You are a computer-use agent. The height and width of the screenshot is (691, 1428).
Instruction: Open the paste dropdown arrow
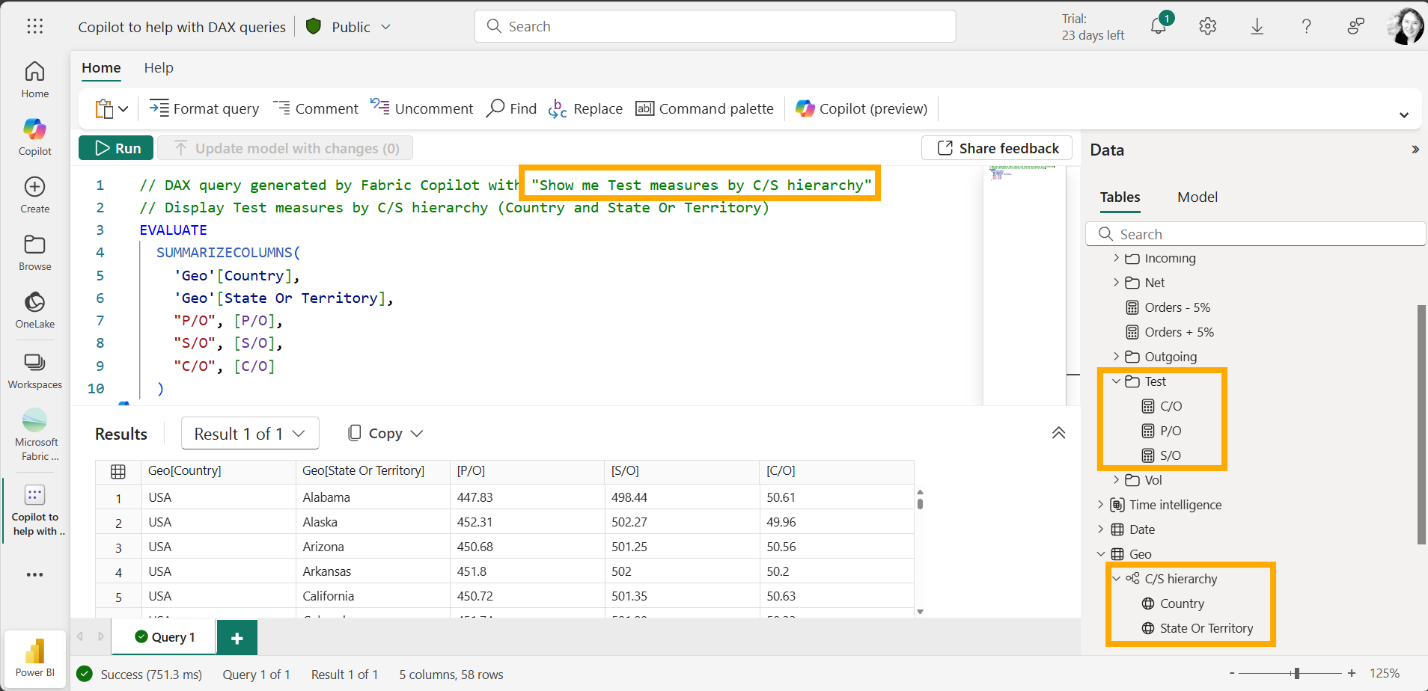pyautogui.click(x=124, y=108)
